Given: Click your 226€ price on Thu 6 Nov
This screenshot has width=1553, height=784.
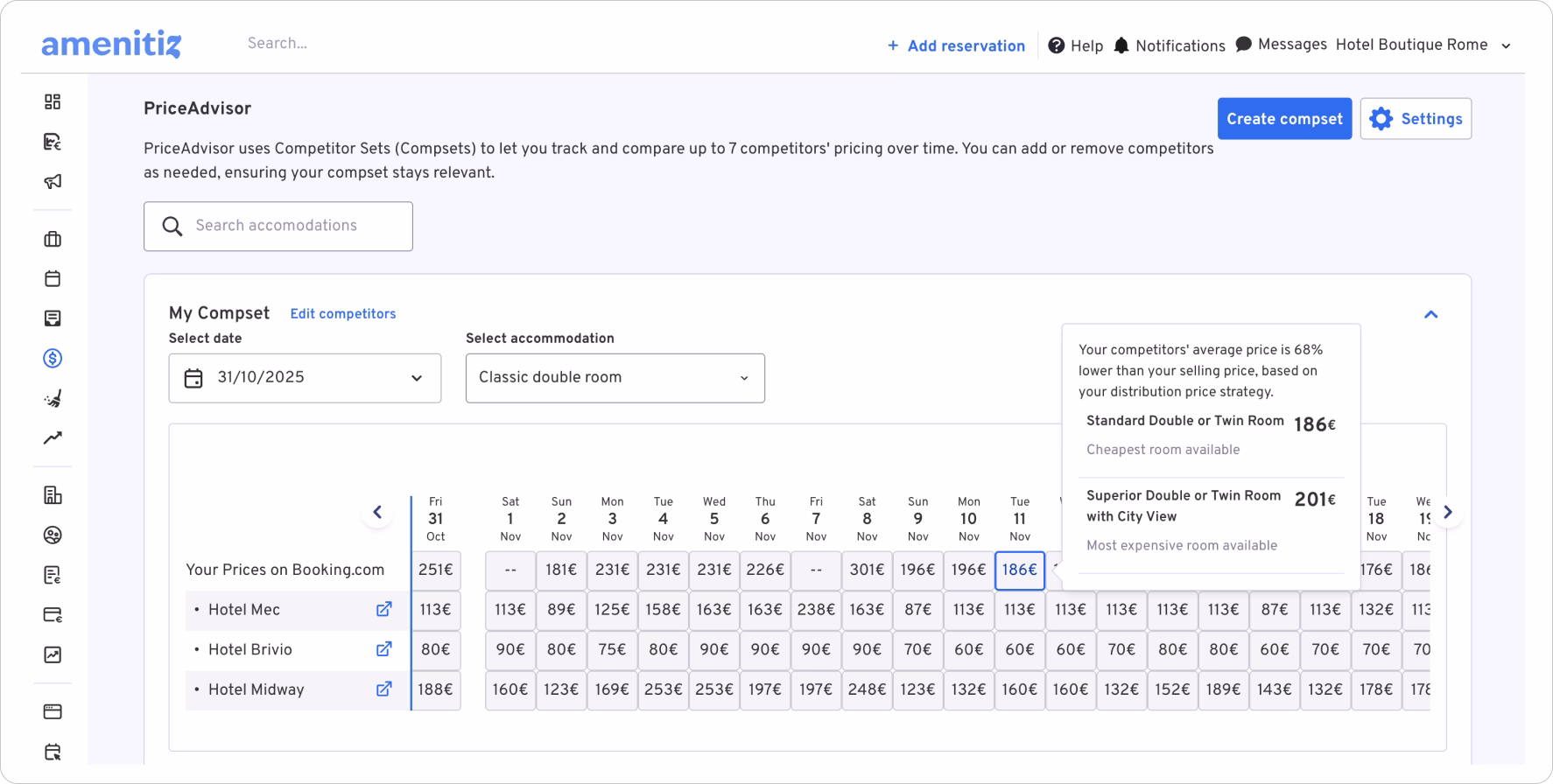Looking at the screenshot, I should tap(765, 570).
